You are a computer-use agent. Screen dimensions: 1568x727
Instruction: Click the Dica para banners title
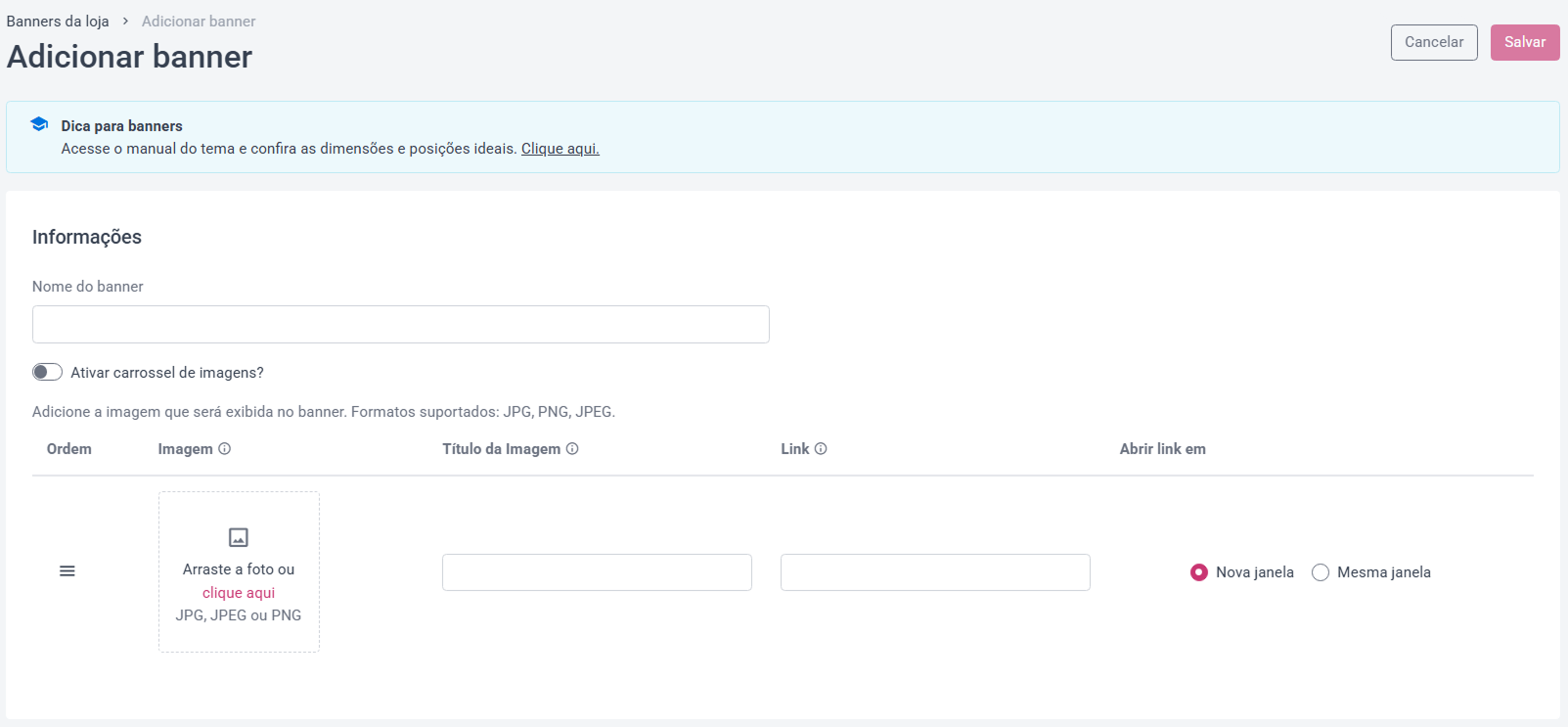click(122, 126)
